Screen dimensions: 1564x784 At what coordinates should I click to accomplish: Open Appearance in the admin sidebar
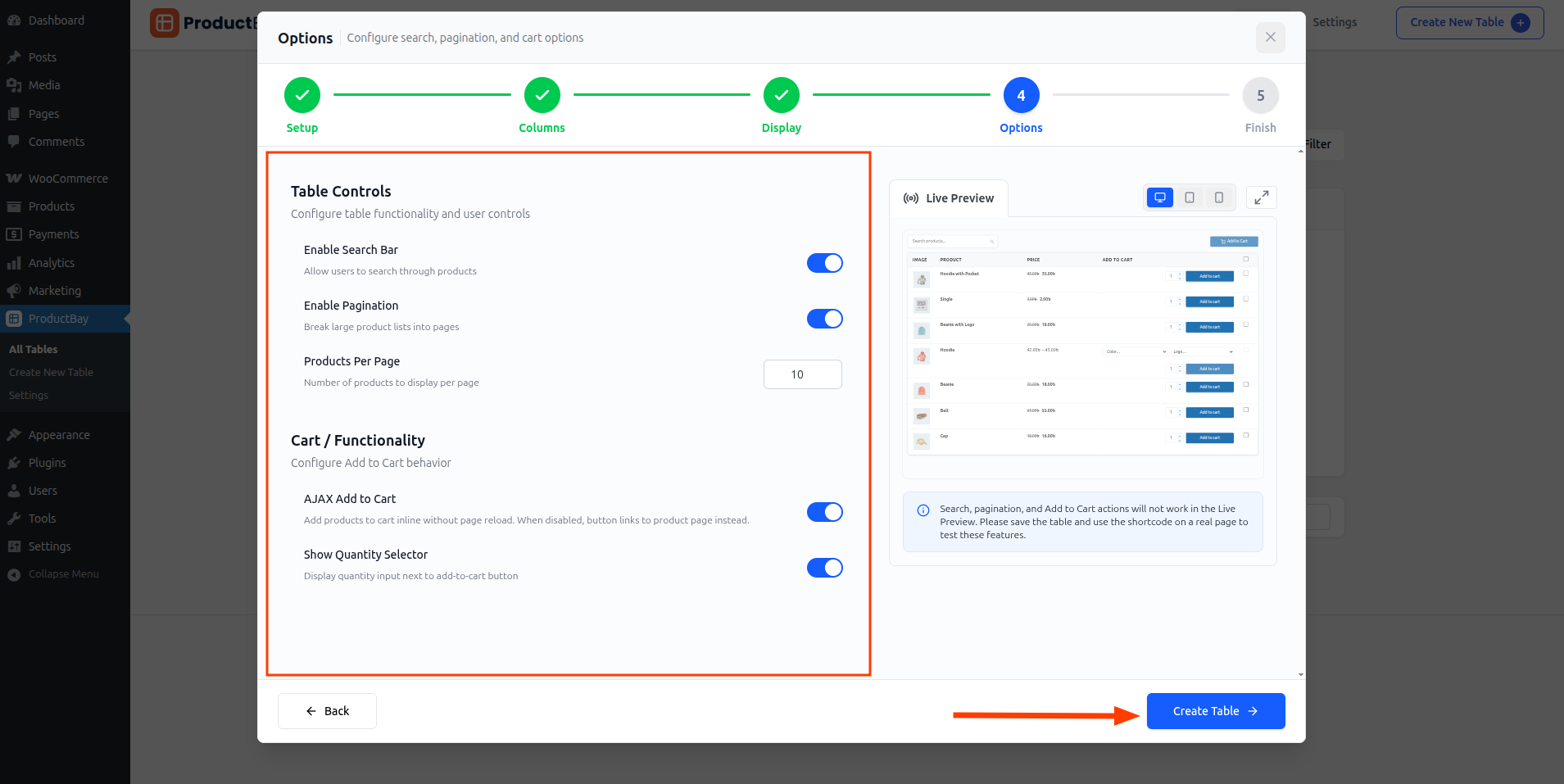coord(59,435)
